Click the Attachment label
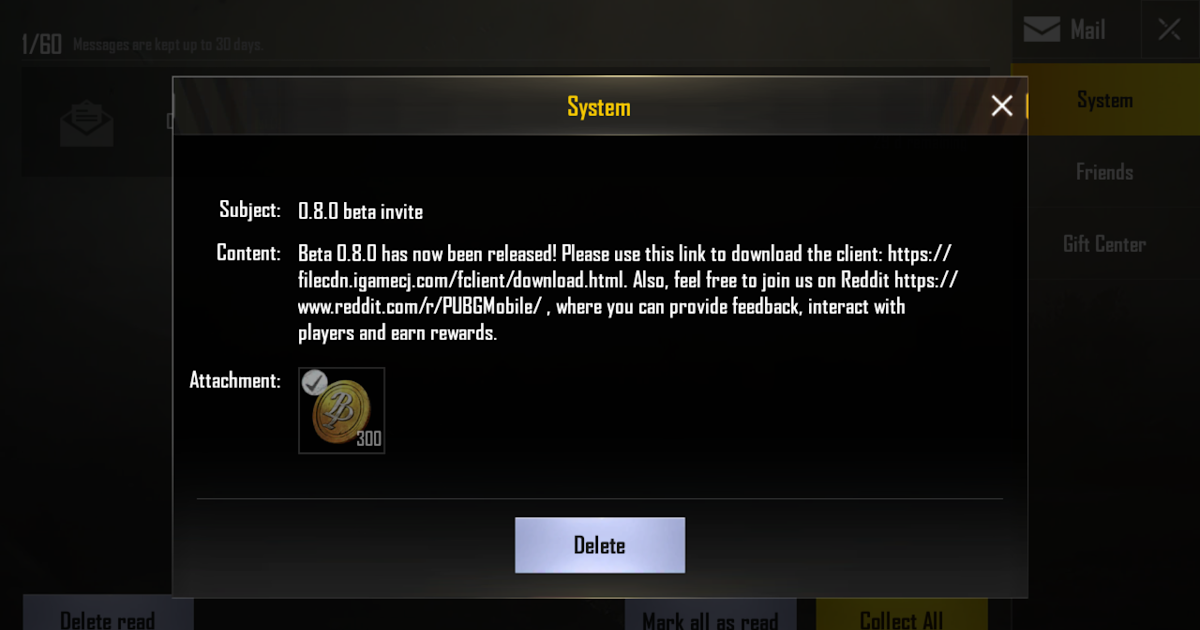 [x=235, y=381]
